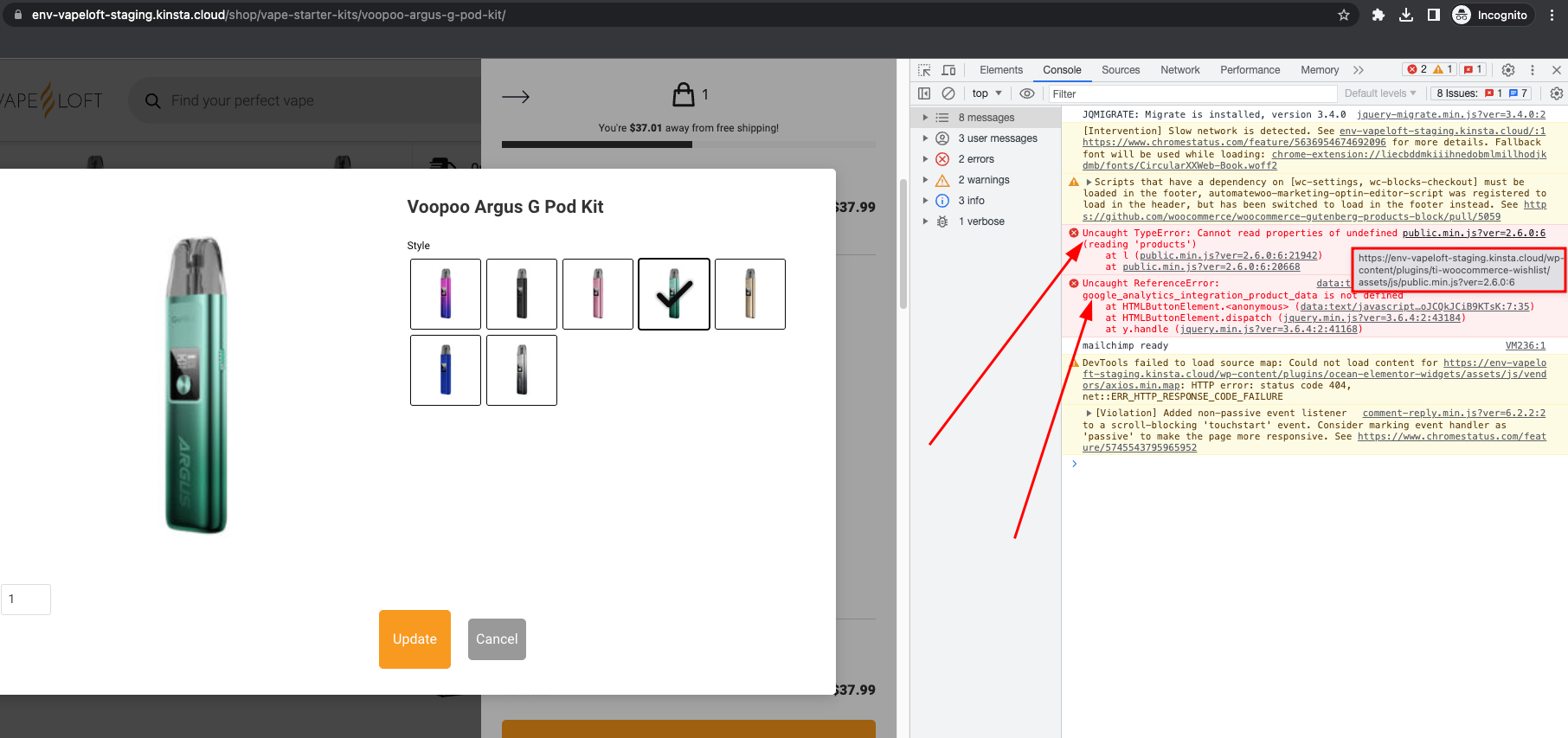
Task: Open the VM236:1 source link
Action: pyautogui.click(x=1525, y=346)
